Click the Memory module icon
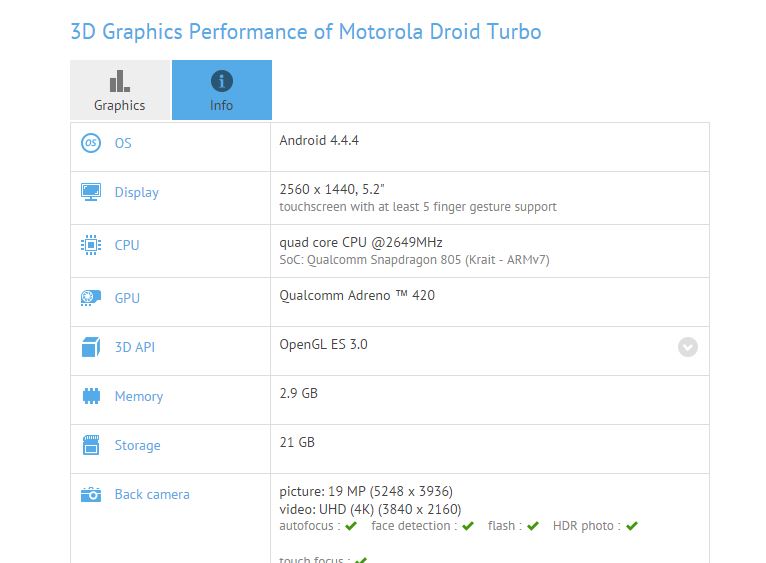The height and width of the screenshot is (563, 766). 91,396
